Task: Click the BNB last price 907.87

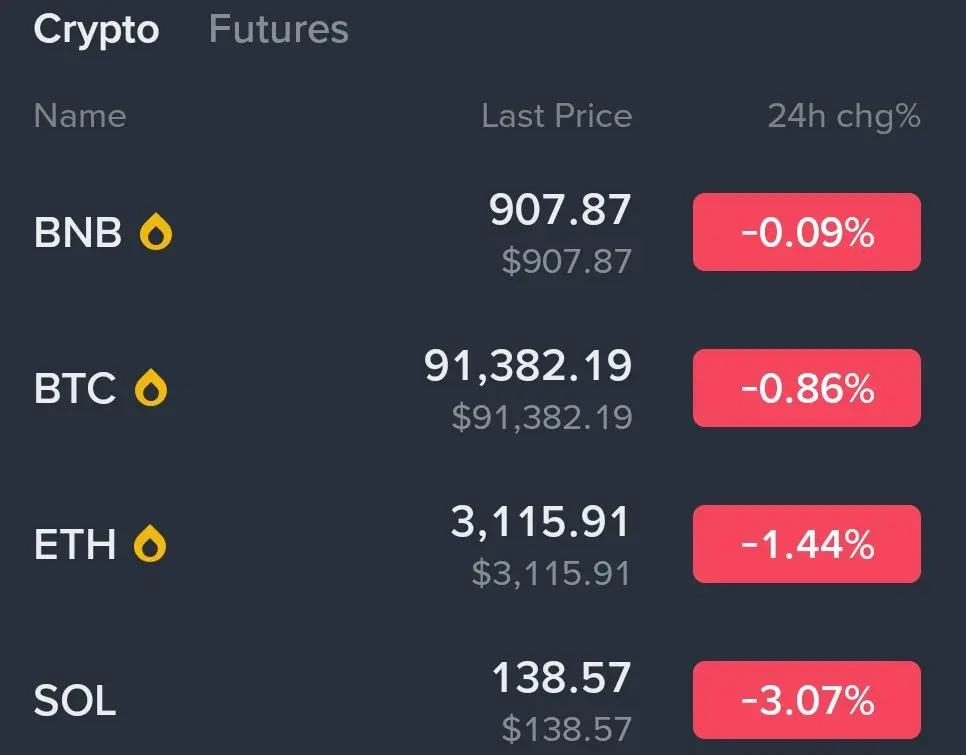Action: [x=560, y=210]
